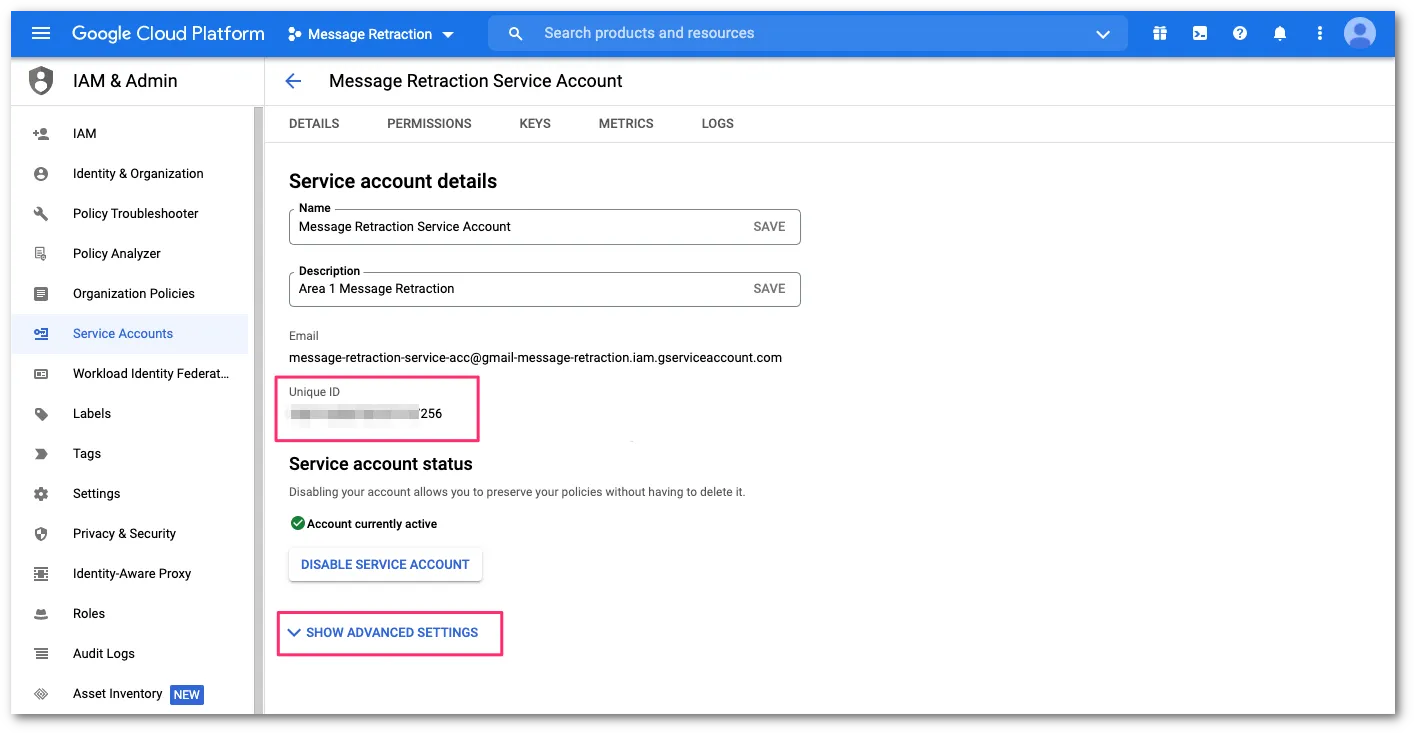1414x733 pixels.
Task: Click SAVE next to the Name field
Action: point(768,226)
